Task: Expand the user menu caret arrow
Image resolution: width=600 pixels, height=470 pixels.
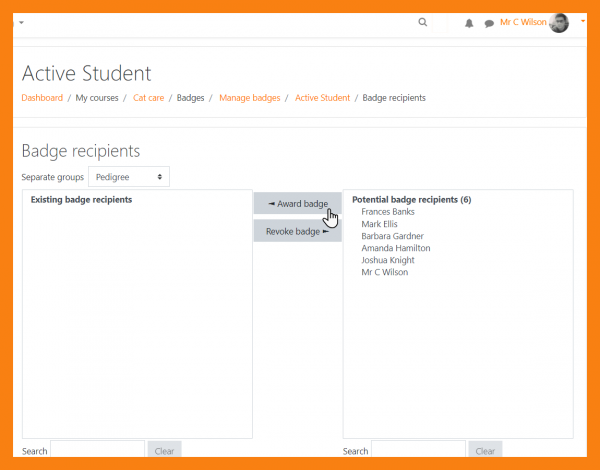Action: click(582, 21)
